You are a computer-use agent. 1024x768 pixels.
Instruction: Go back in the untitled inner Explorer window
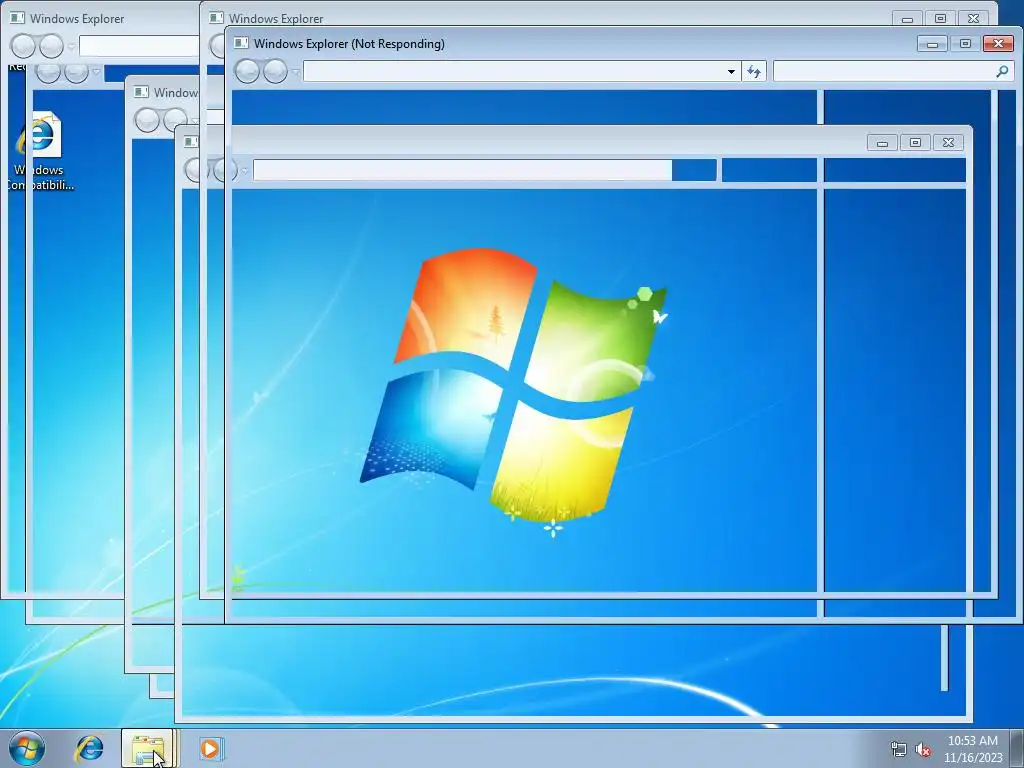[x=196, y=170]
